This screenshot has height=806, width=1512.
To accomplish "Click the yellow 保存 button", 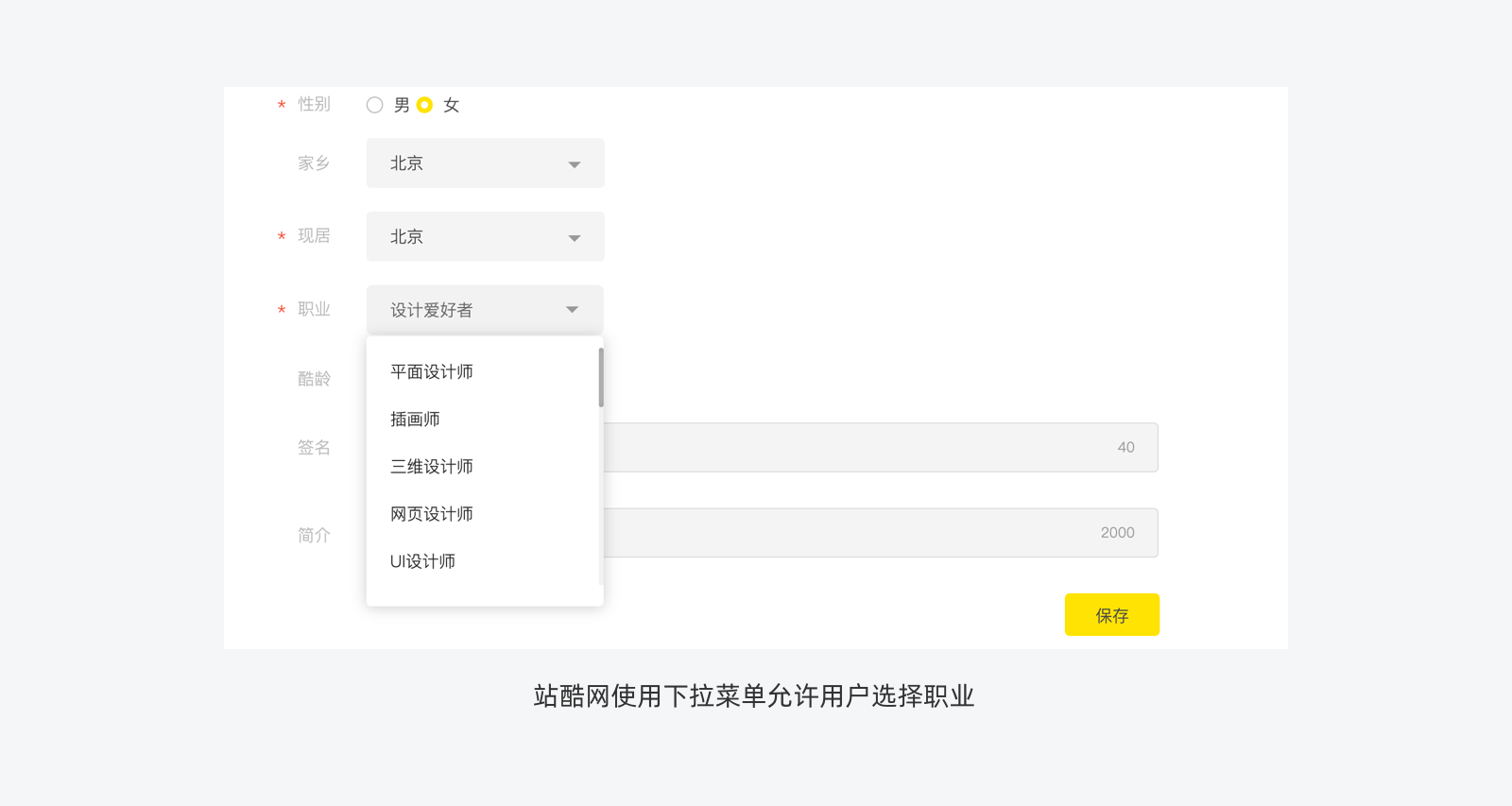I will 1112,615.
